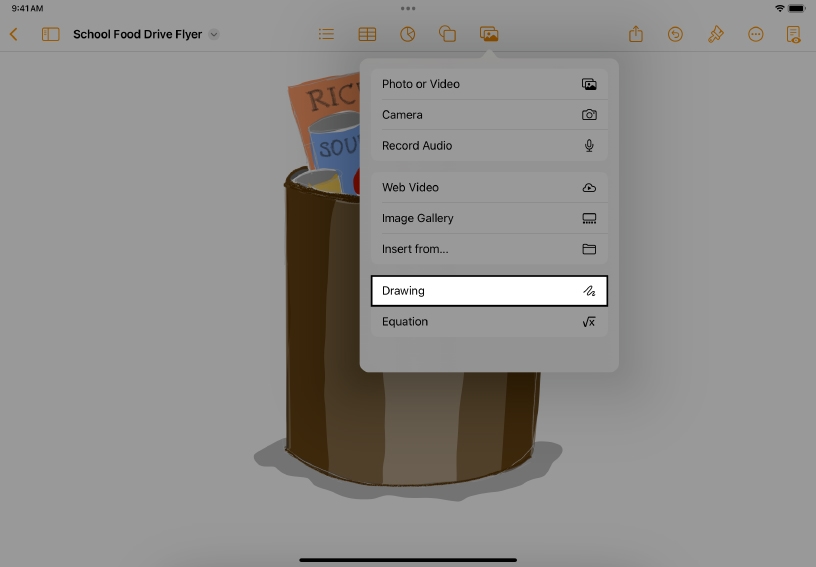Tap the back chevron to exit document

14,34
